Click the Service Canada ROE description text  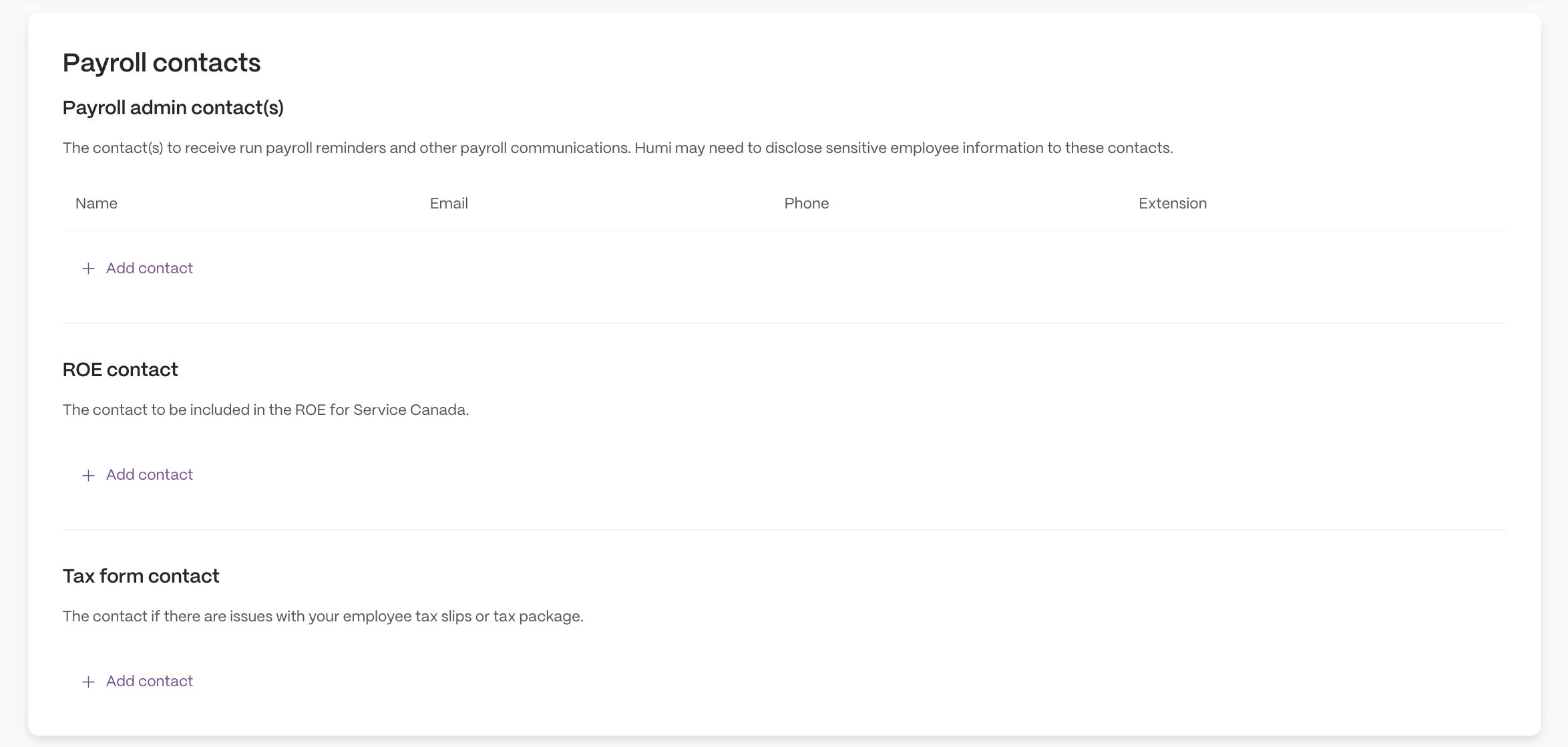pos(266,410)
